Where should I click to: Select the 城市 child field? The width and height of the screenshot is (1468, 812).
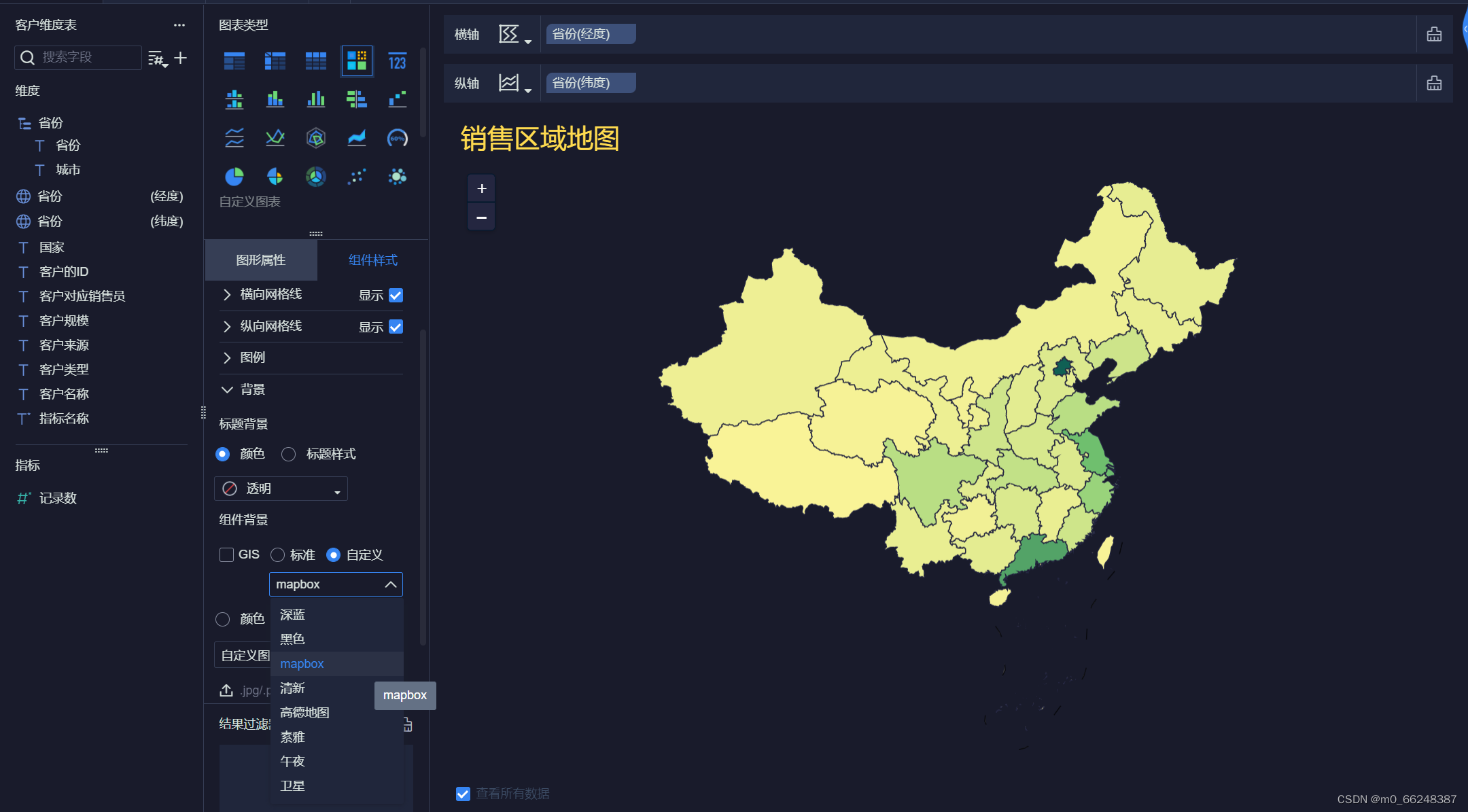coord(68,170)
